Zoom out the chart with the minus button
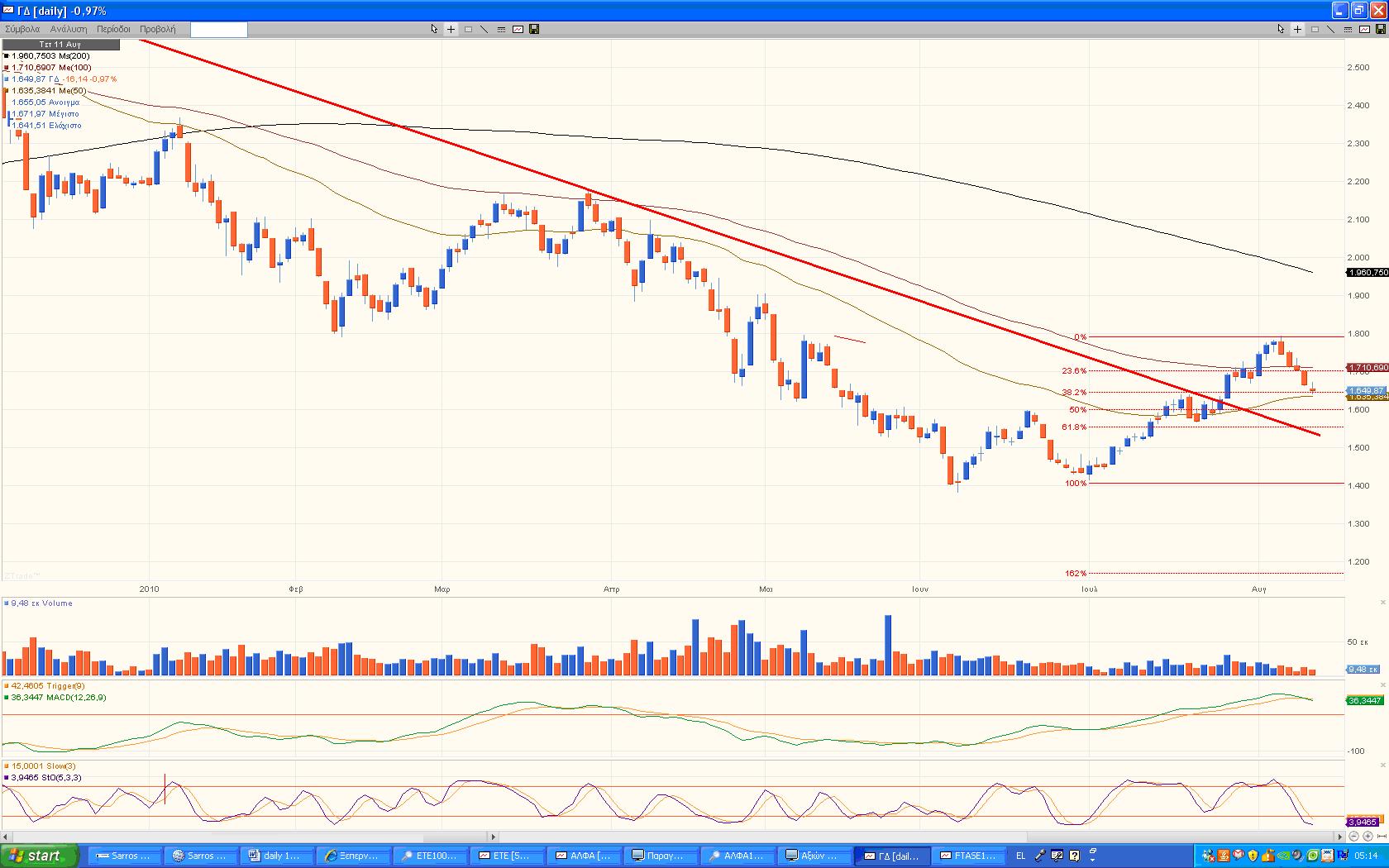1389x868 pixels. point(1354,837)
